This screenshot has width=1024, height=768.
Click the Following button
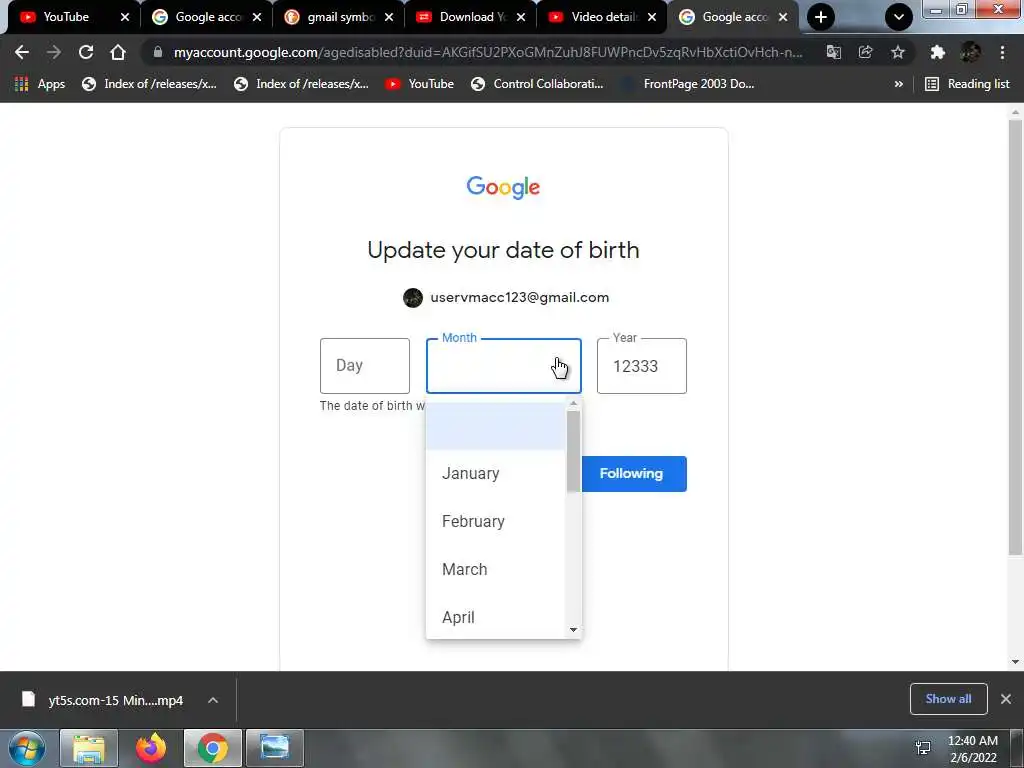633,473
